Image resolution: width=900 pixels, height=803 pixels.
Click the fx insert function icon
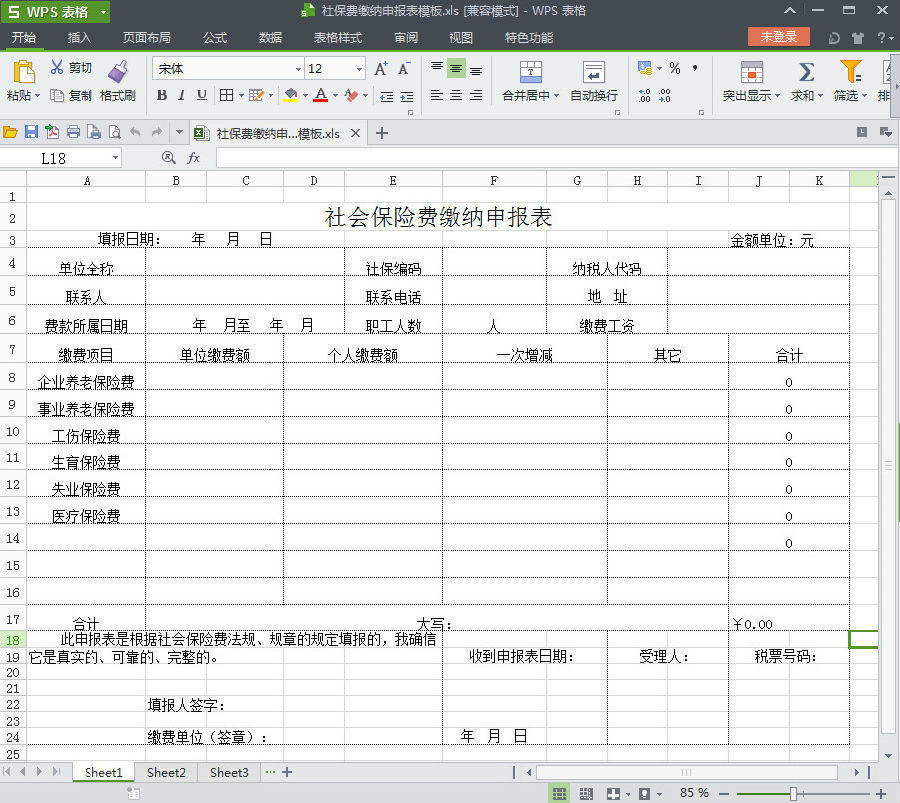194,158
